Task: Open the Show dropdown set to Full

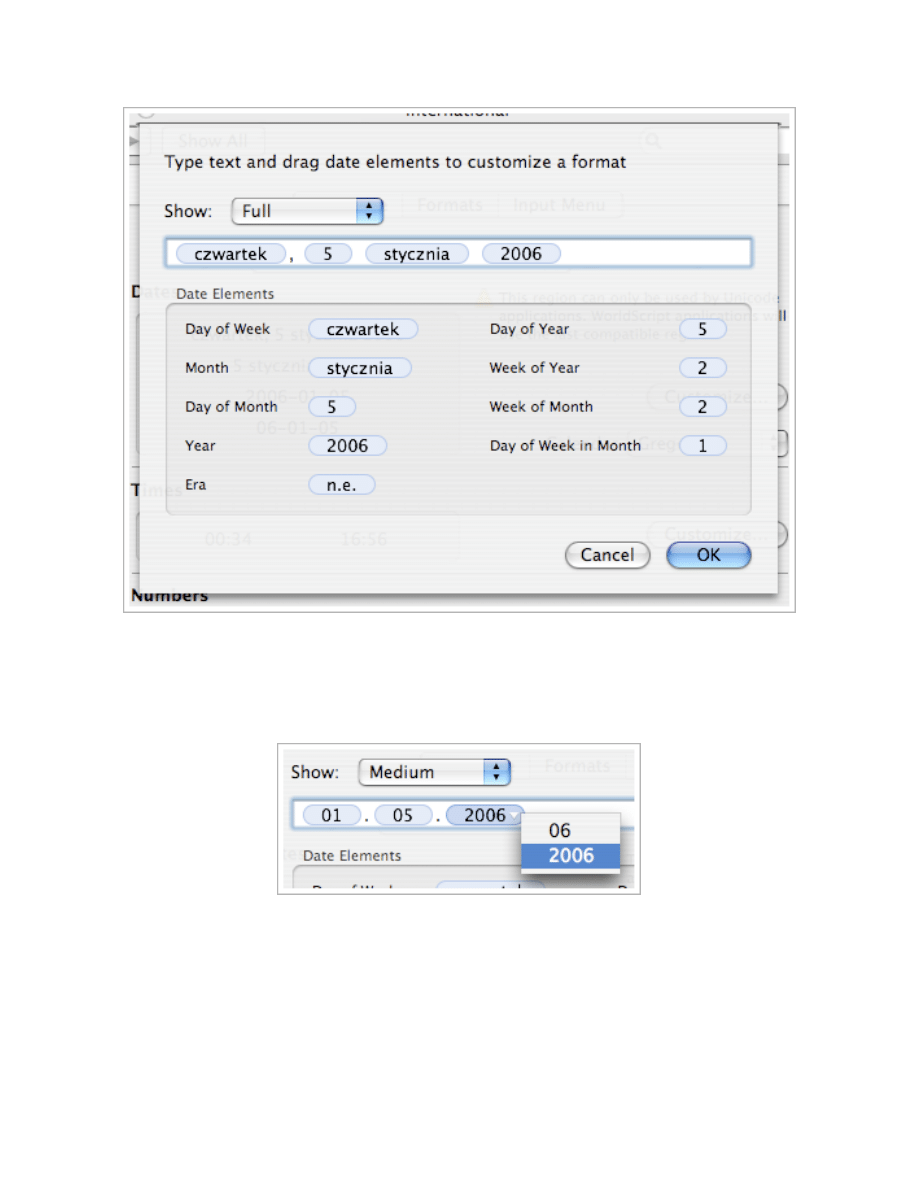Action: pyautogui.click(x=308, y=211)
